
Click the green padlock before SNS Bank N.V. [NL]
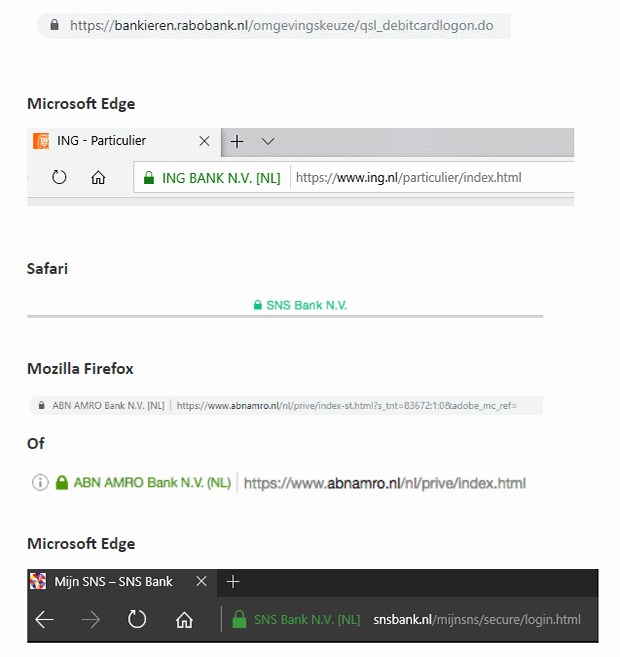(240, 619)
